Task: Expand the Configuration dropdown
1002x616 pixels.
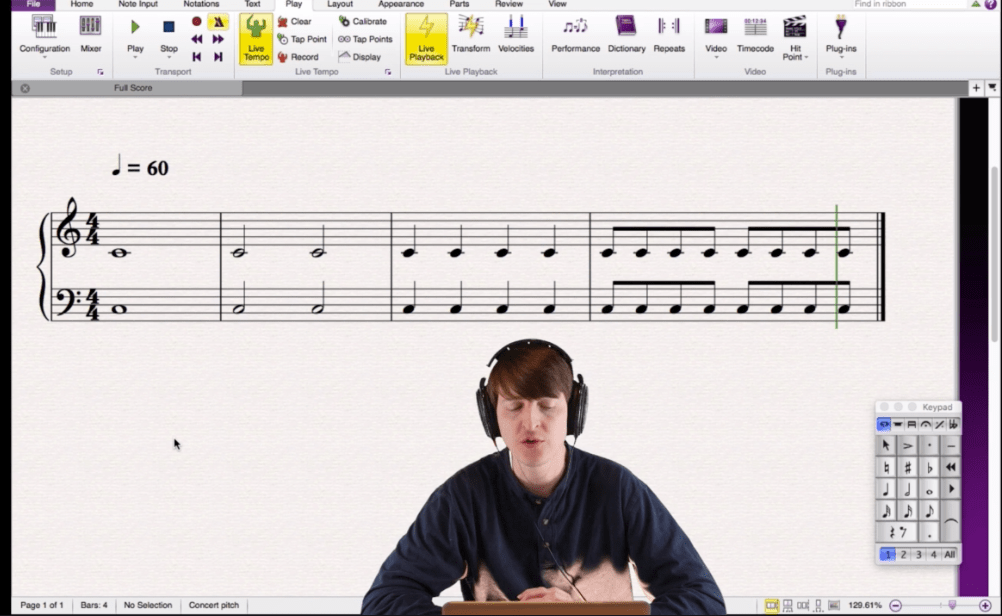Action: [44, 57]
